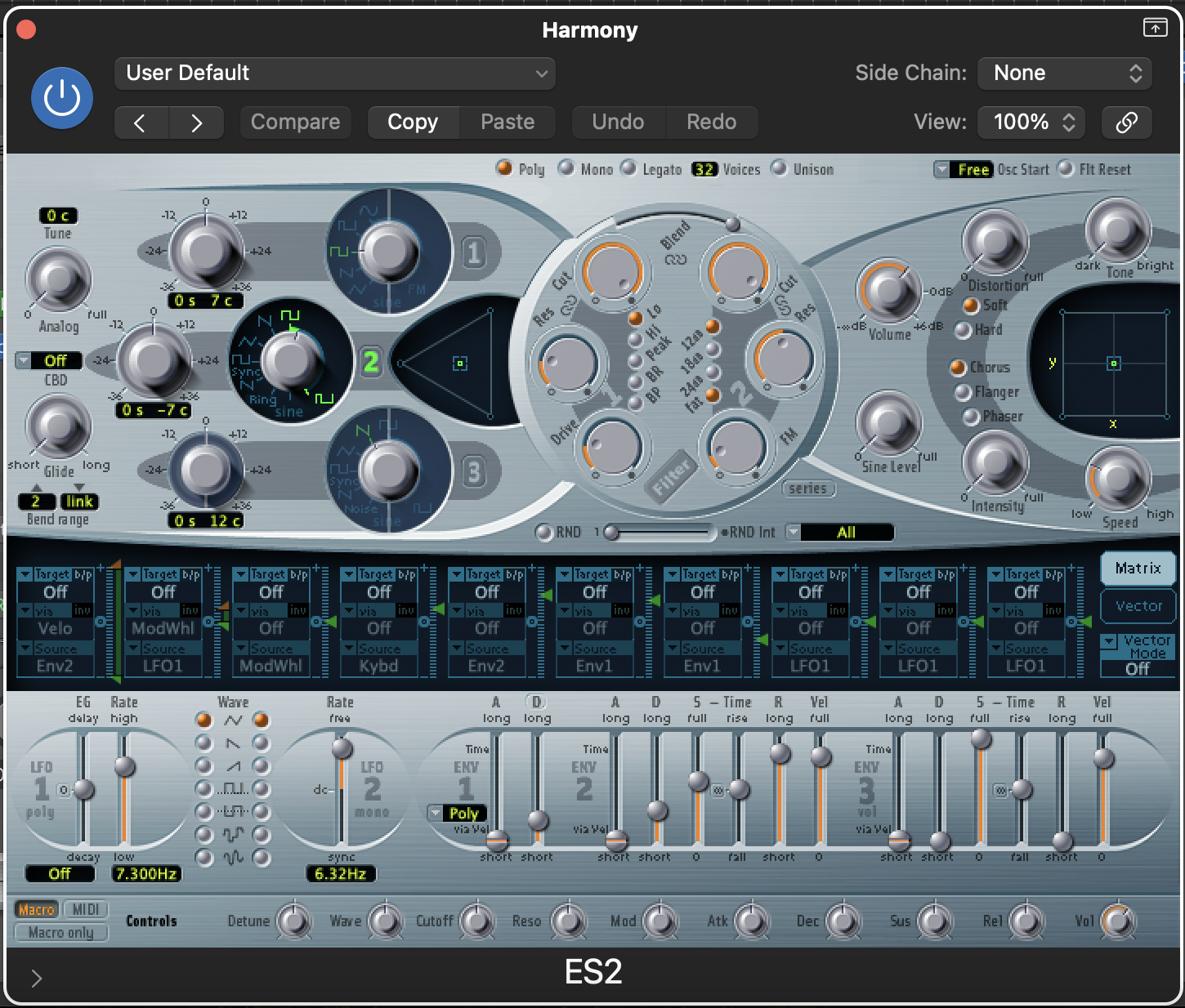The image size is (1185, 1008).
Task: Toggle the filter series routing button
Action: [x=808, y=488]
